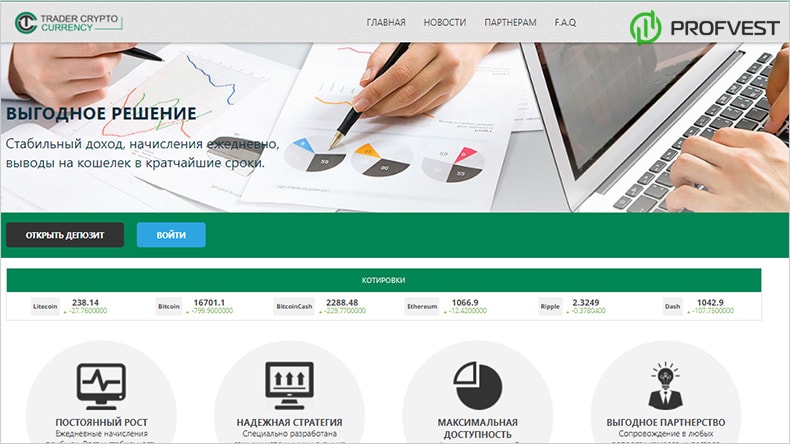Viewport: 790px width, 444px height.
Task: Click the Litecoin change value -27.7600000
Action: click(88, 311)
